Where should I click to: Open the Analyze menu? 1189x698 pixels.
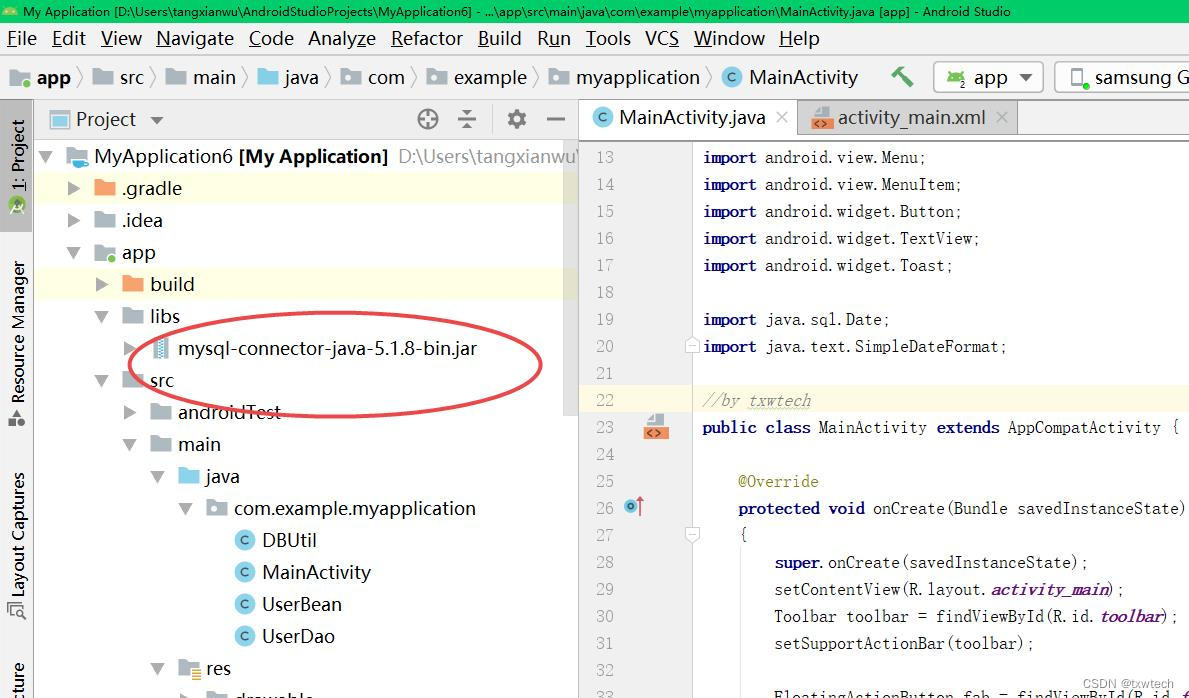pyautogui.click(x=342, y=39)
